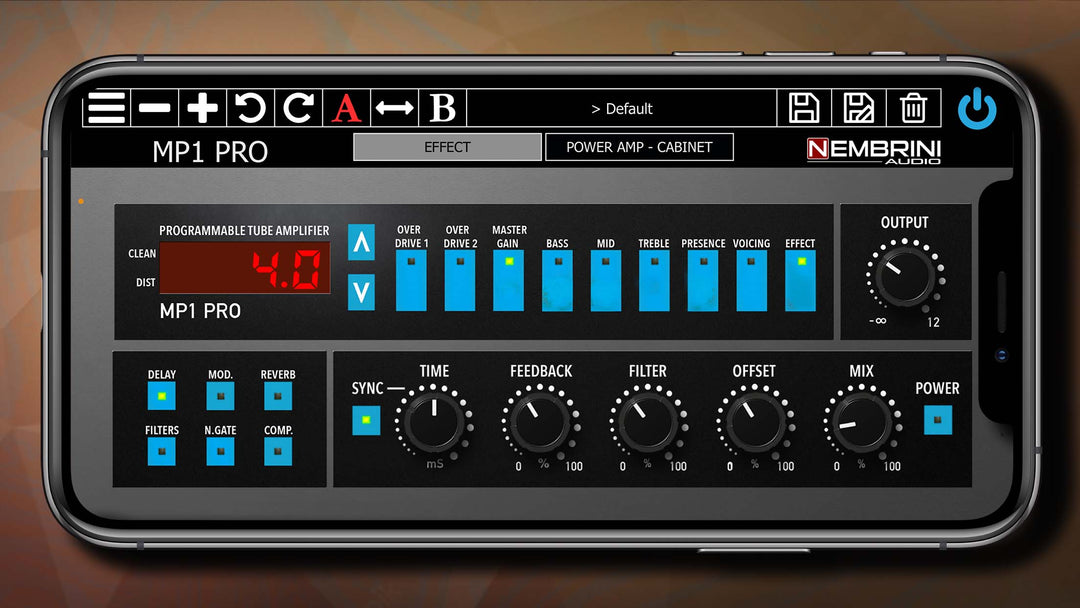Switch to POWER AMP - CABINET tab
The image size is (1080, 608).
pos(639,147)
